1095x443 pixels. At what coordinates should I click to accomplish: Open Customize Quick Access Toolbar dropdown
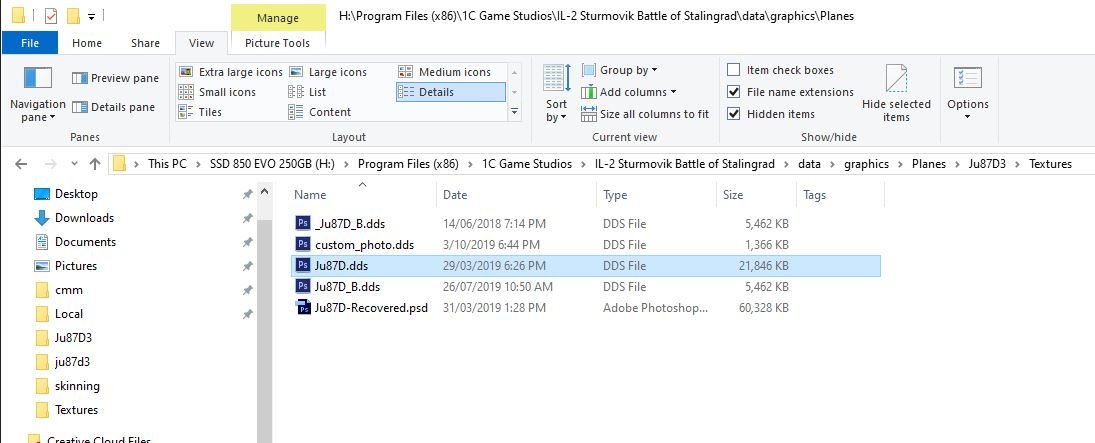91,15
